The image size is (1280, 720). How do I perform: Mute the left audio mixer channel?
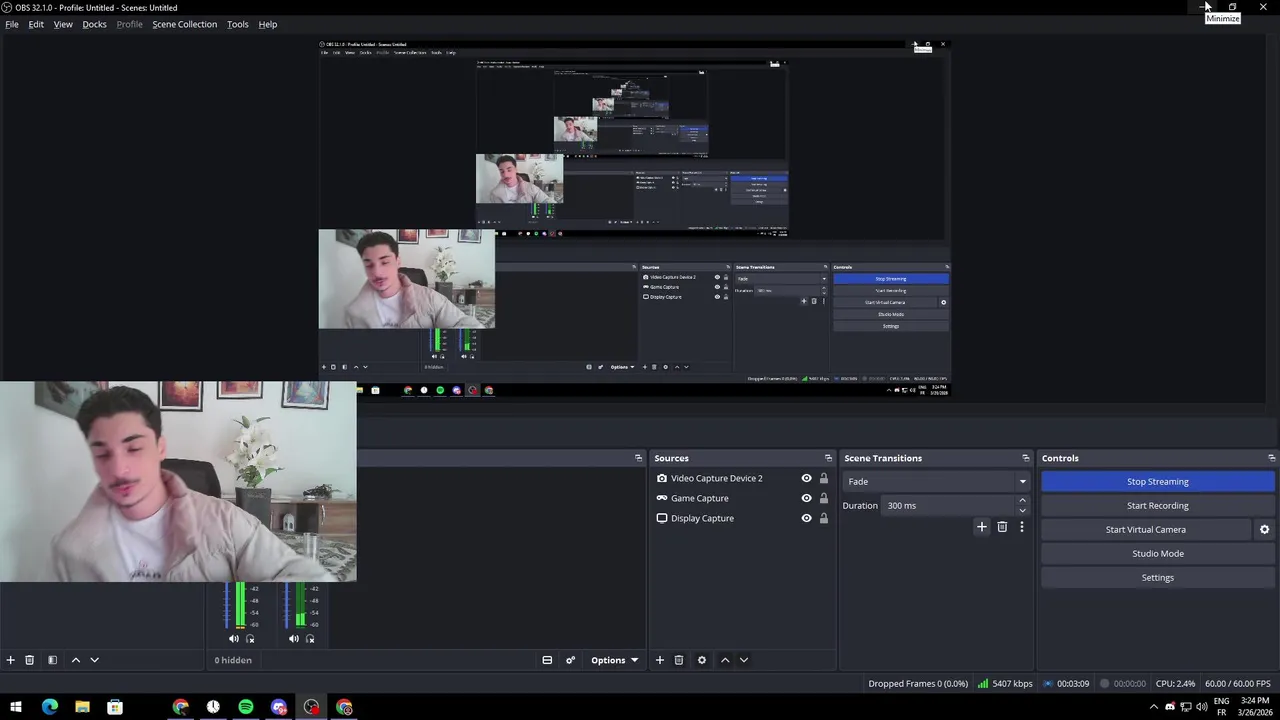pyautogui.click(x=233, y=639)
